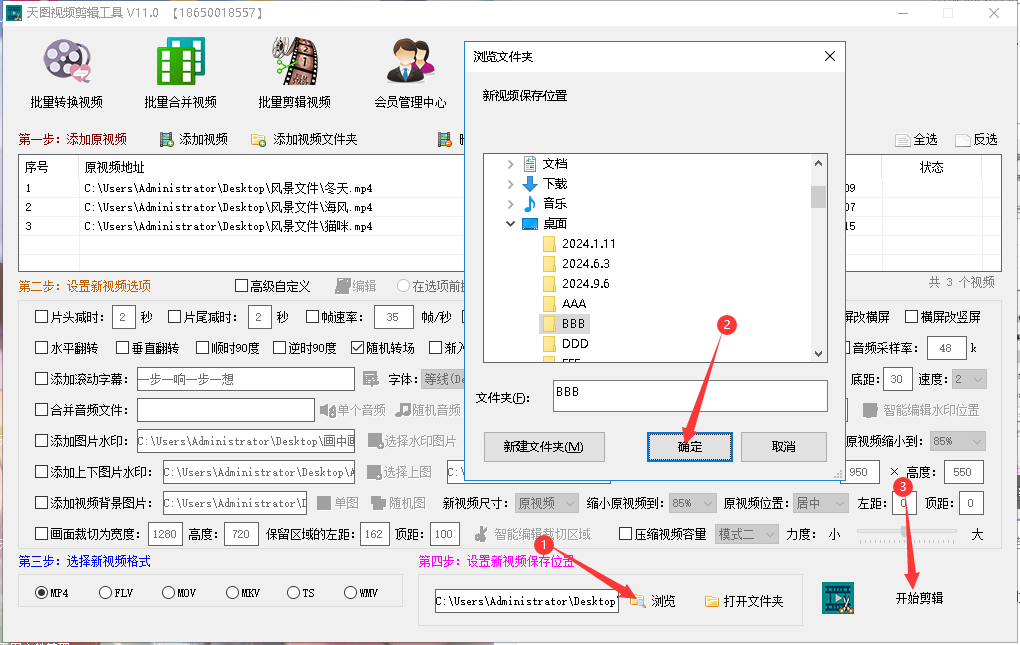The height and width of the screenshot is (645, 1020).
Task: Click folder tree scrollbar down arrow
Action: 818,354
